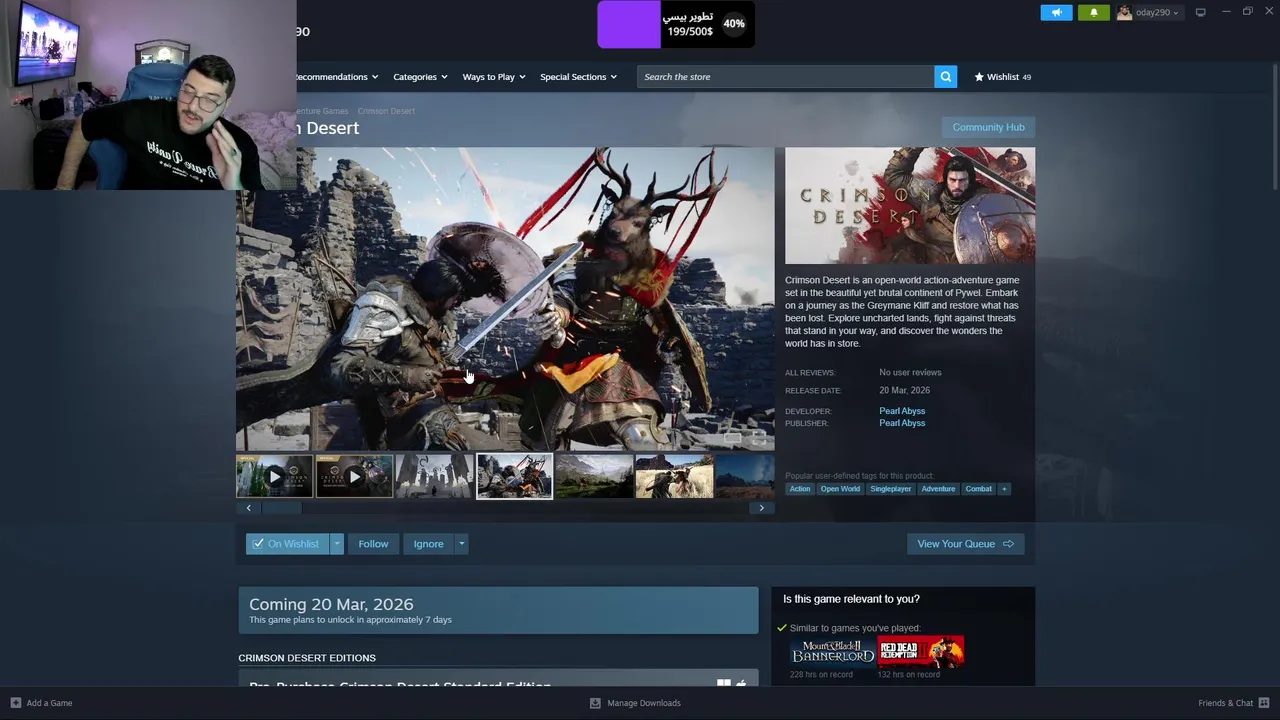The image size is (1280, 720).
Task: Click the thumbnail strip horizontal scrollbar handle
Action: tap(281, 508)
